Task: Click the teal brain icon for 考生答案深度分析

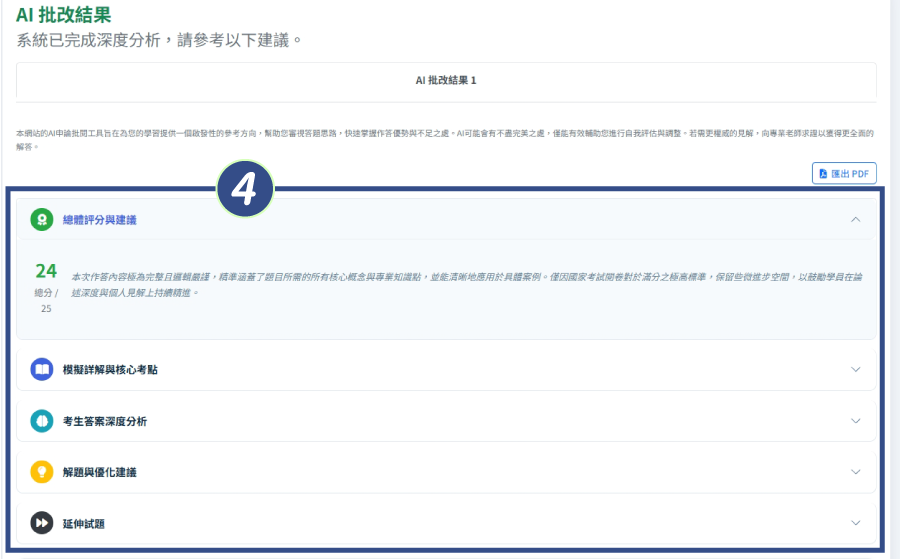Action: point(42,421)
